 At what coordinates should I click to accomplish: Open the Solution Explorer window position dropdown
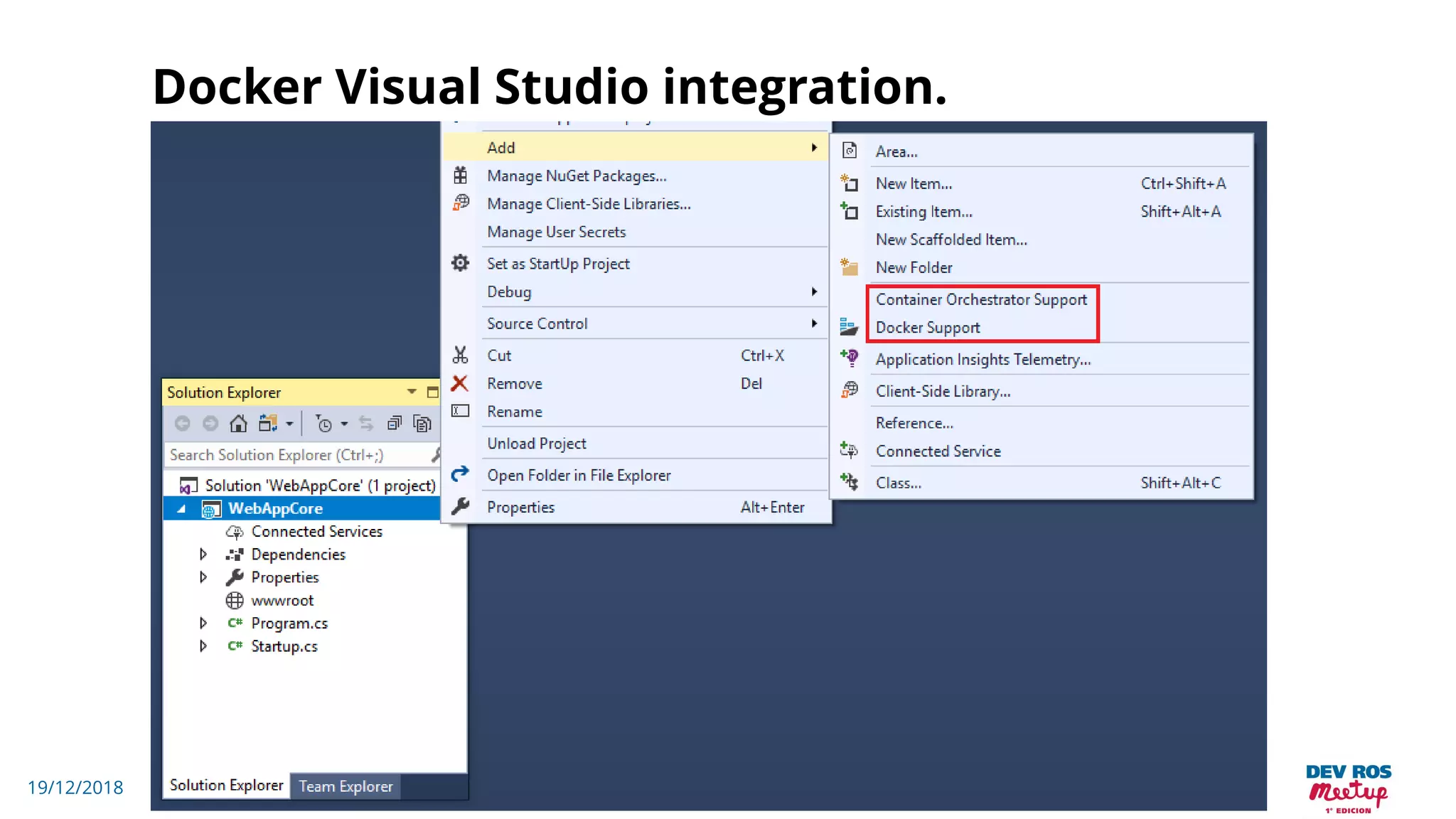(x=412, y=392)
